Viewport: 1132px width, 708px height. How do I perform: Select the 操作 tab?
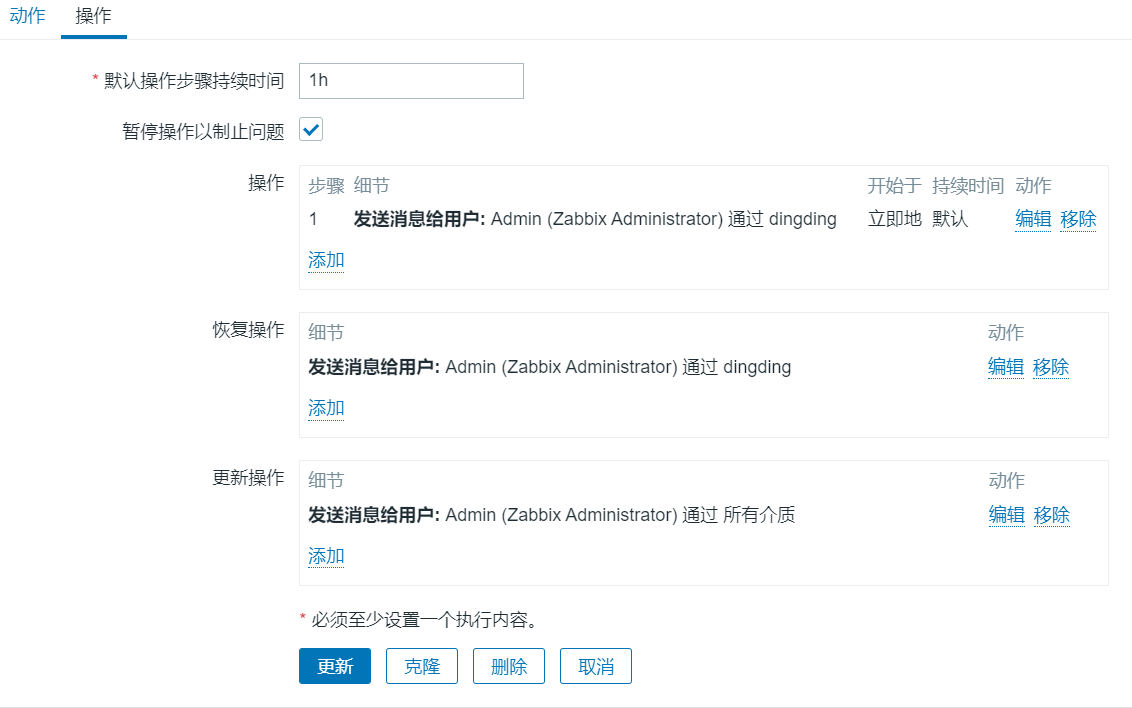[x=93, y=16]
